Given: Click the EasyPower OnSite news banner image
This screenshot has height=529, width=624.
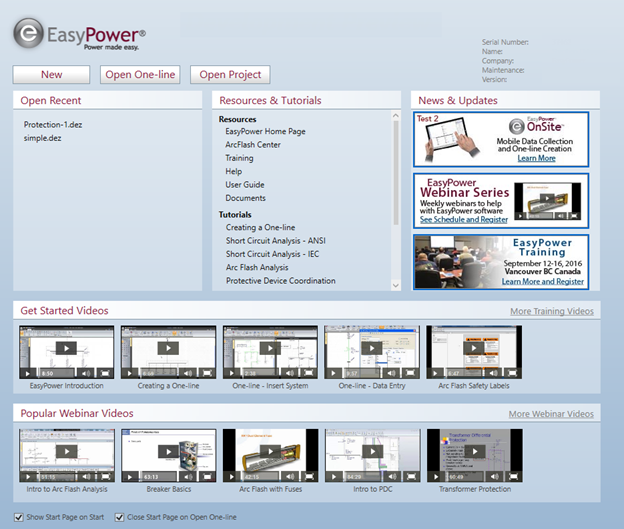Looking at the screenshot, I should (x=501, y=139).
